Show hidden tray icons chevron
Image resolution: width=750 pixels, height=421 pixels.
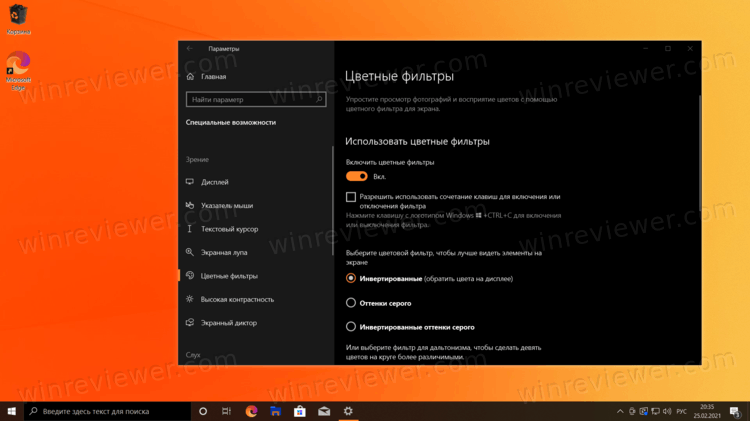[x=620, y=411]
